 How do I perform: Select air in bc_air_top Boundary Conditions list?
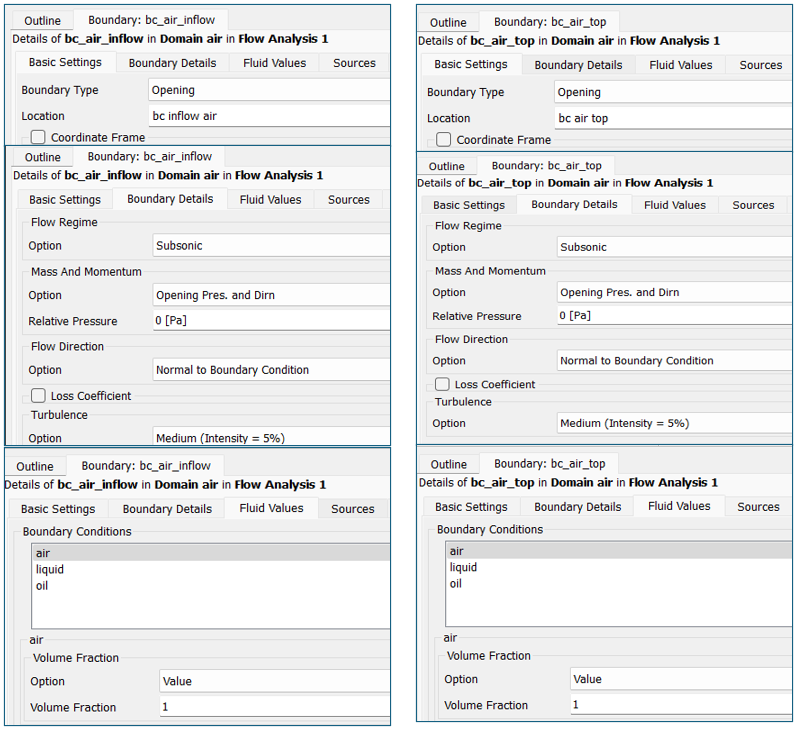tap(619, 551)
